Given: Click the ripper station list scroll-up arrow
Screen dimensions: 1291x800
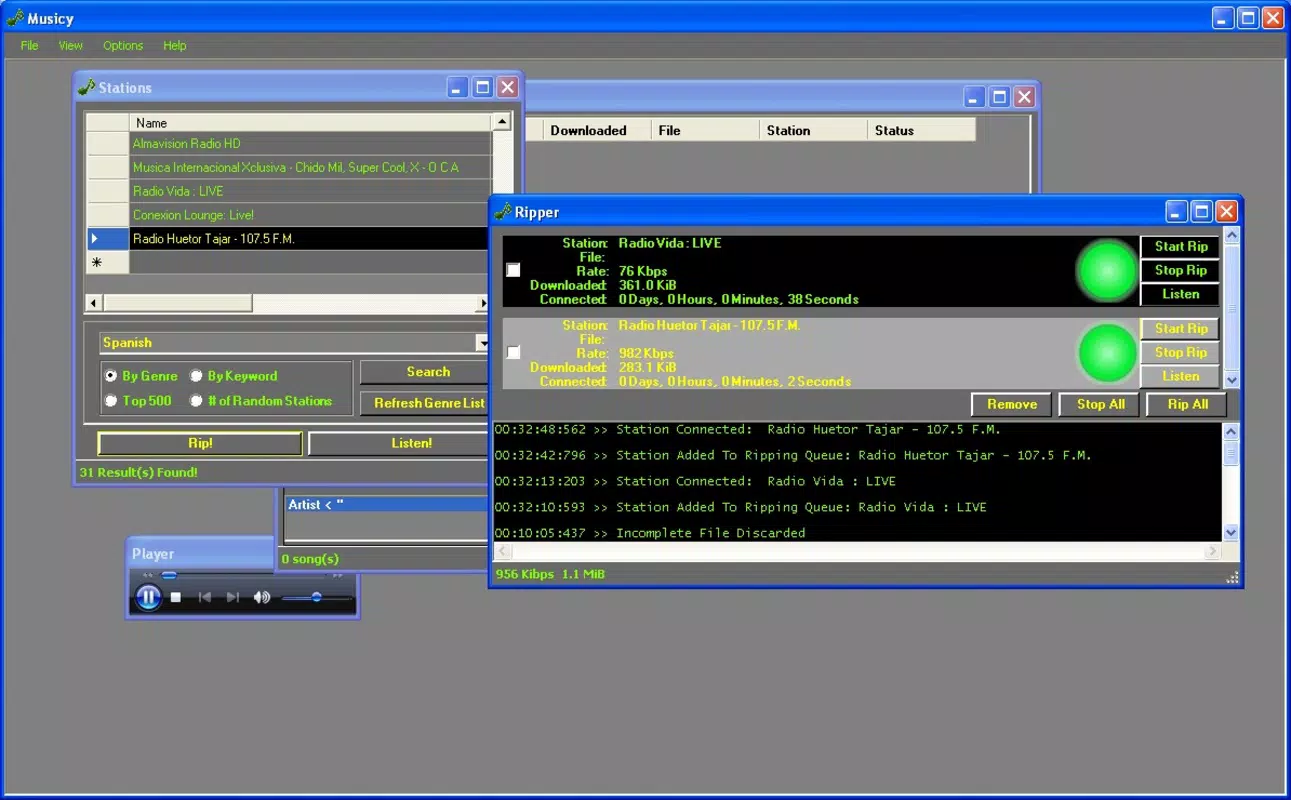Looking at the screenshot, I should [x=1231, y=236].
